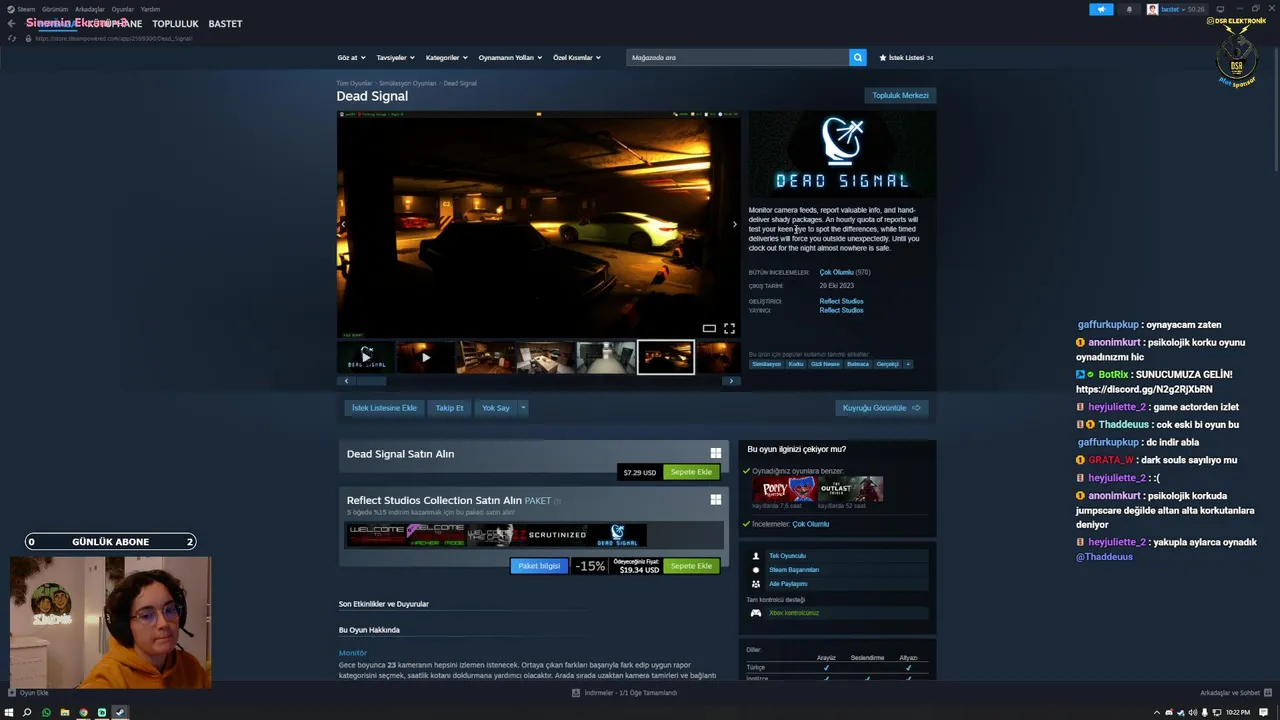
Task: Open the Çok Olumlu reviews link
Action: tap(836, 272)
